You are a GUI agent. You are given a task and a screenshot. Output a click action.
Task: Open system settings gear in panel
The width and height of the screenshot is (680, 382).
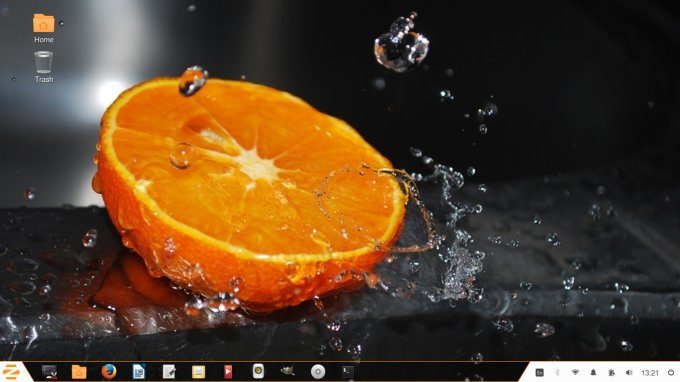pos(318,372)
